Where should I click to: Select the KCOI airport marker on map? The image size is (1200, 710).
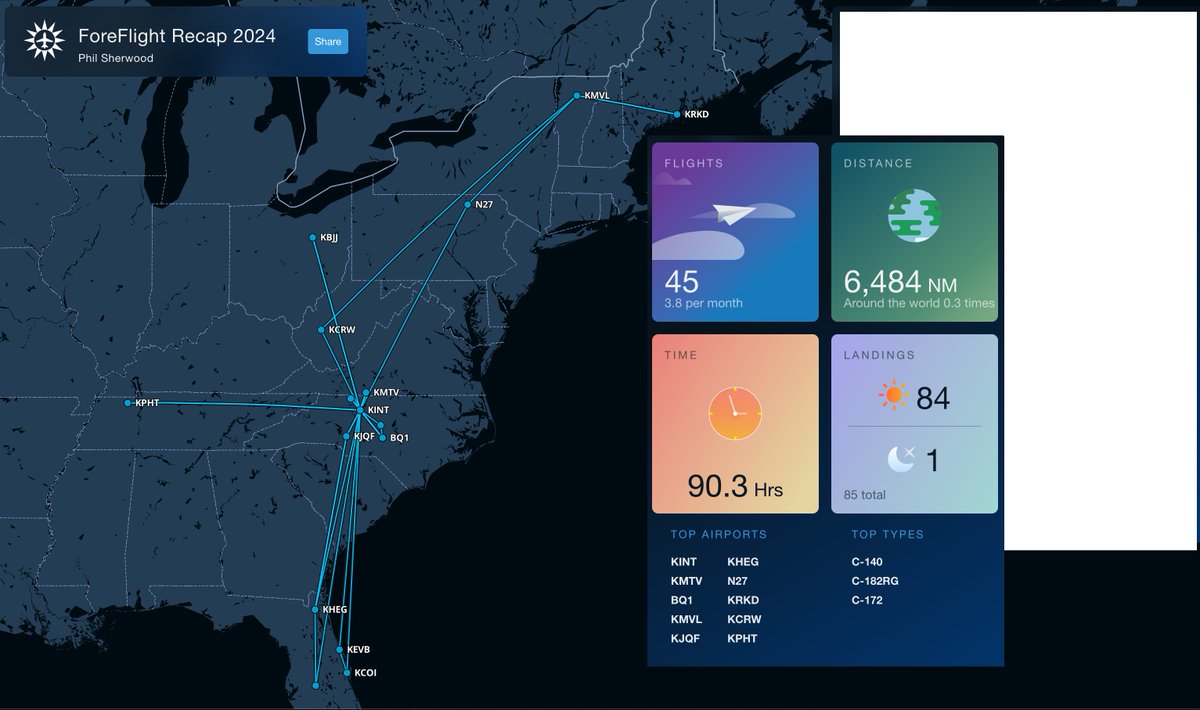click(x=346, y=673)
